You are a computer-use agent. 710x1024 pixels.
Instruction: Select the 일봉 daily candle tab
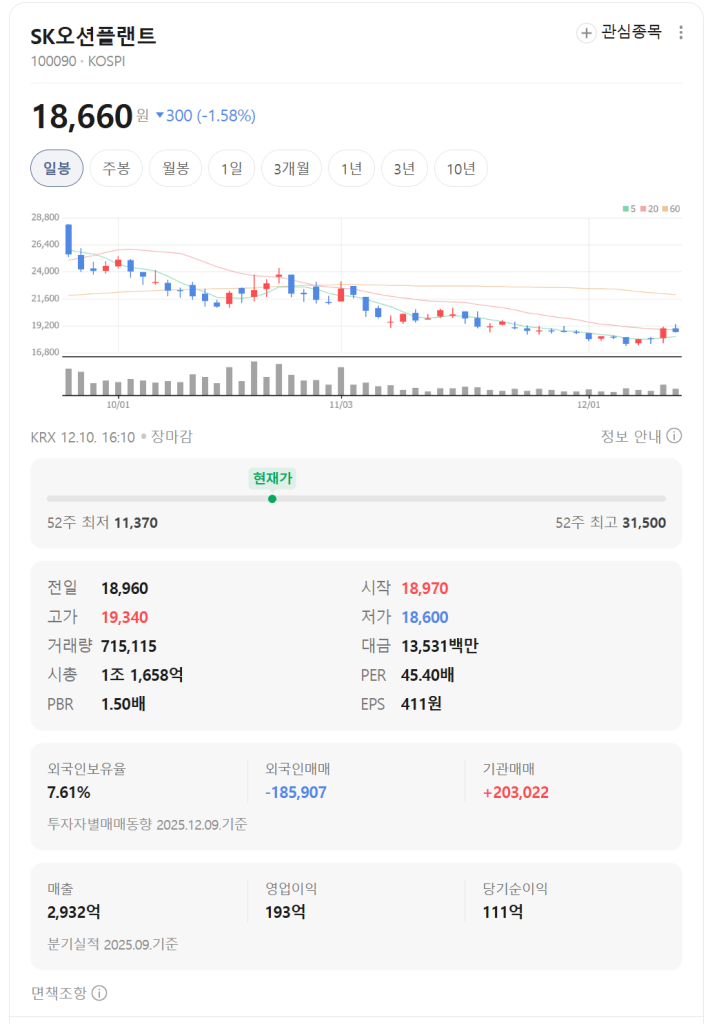pos(57,168)
